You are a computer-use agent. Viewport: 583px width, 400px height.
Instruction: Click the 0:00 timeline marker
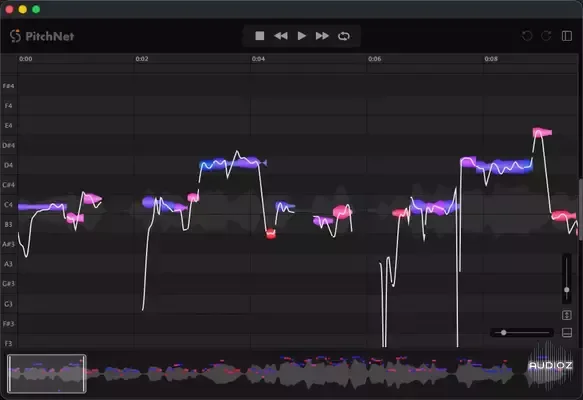click(x=25, y=59)
